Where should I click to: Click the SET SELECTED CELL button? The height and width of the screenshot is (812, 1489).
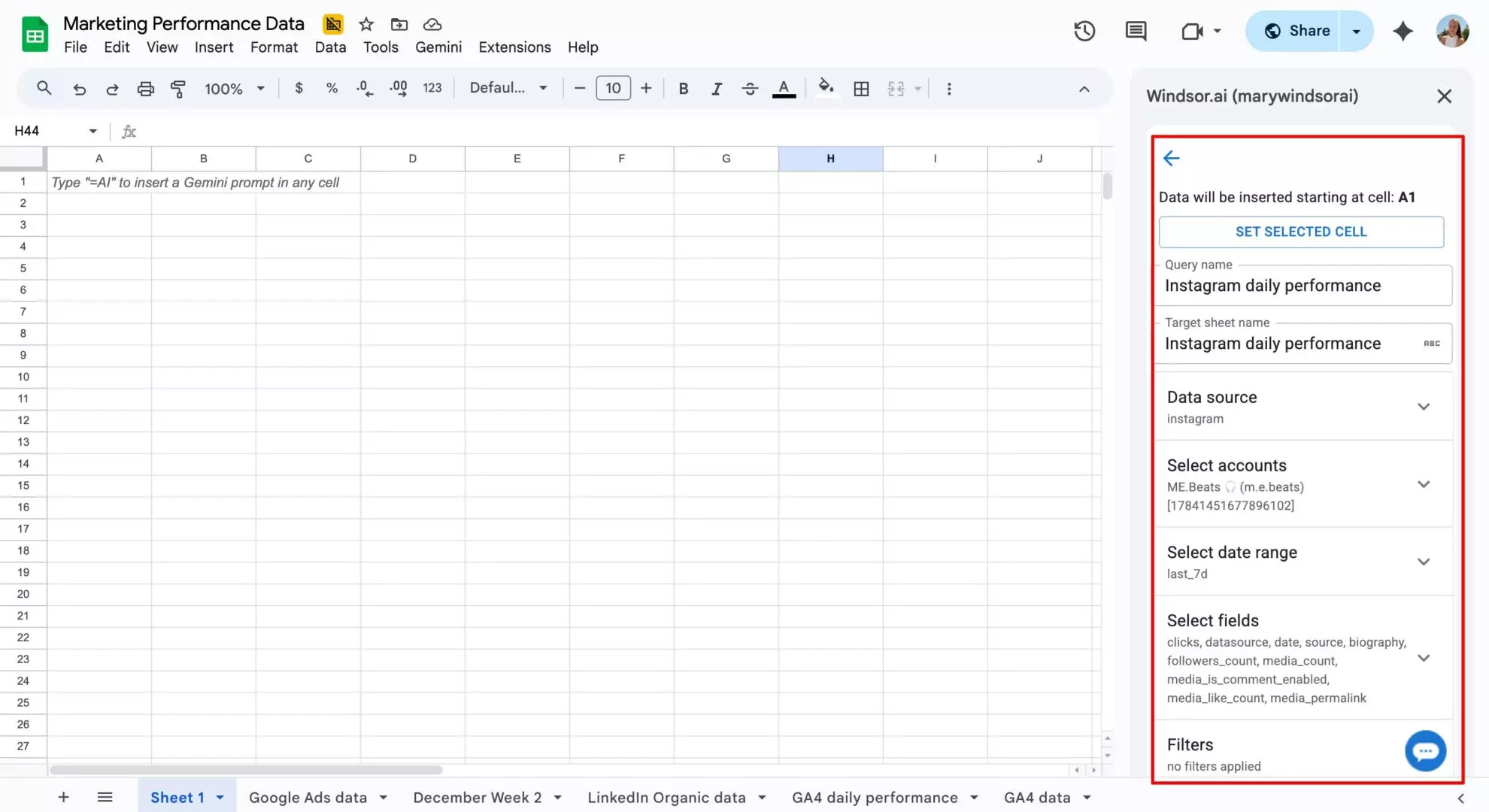click(x=1301, y=232)
